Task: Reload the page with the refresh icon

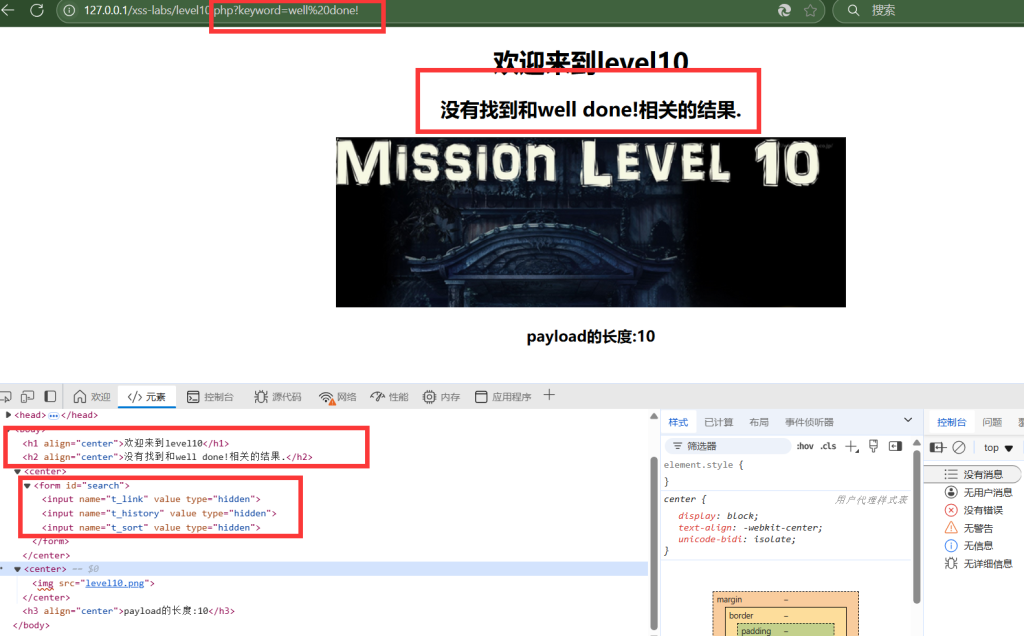Action: (37, 10)
